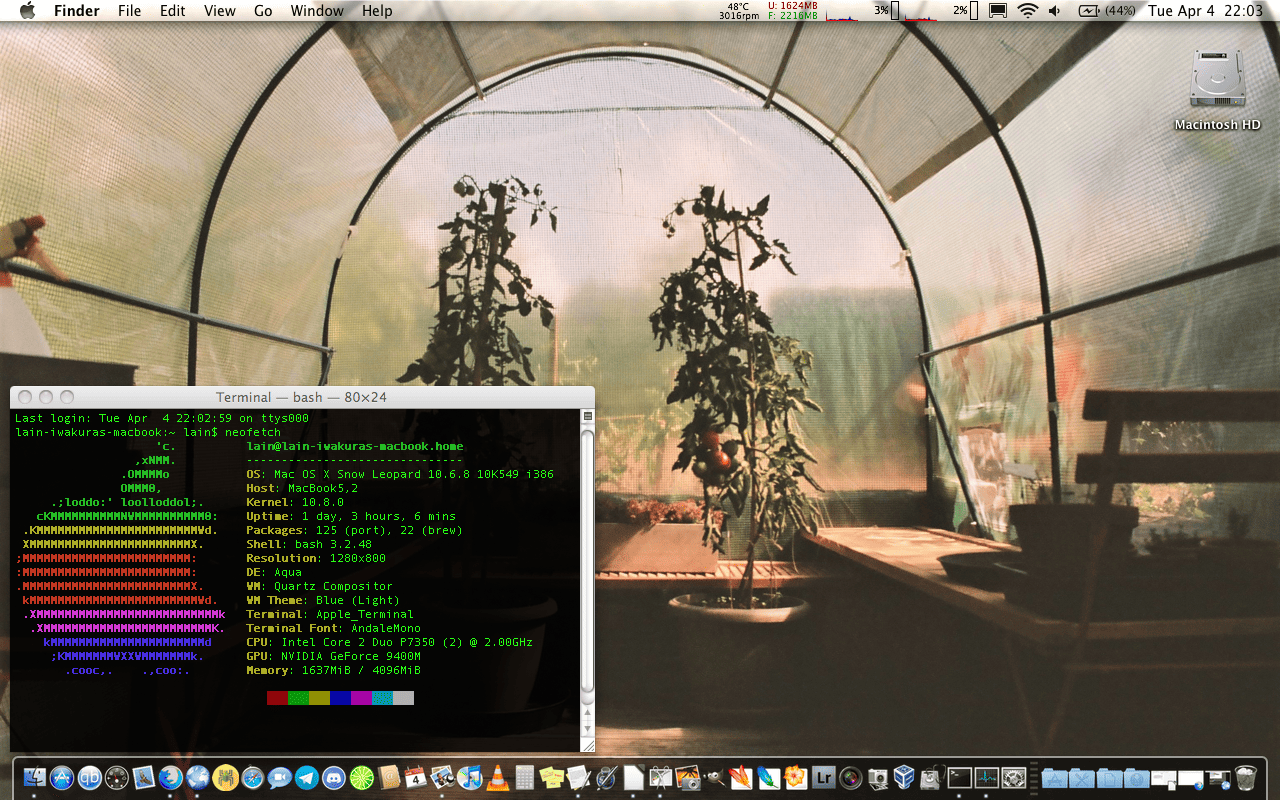
Task: Open Safari from the dock
Action: coord(253,778)
